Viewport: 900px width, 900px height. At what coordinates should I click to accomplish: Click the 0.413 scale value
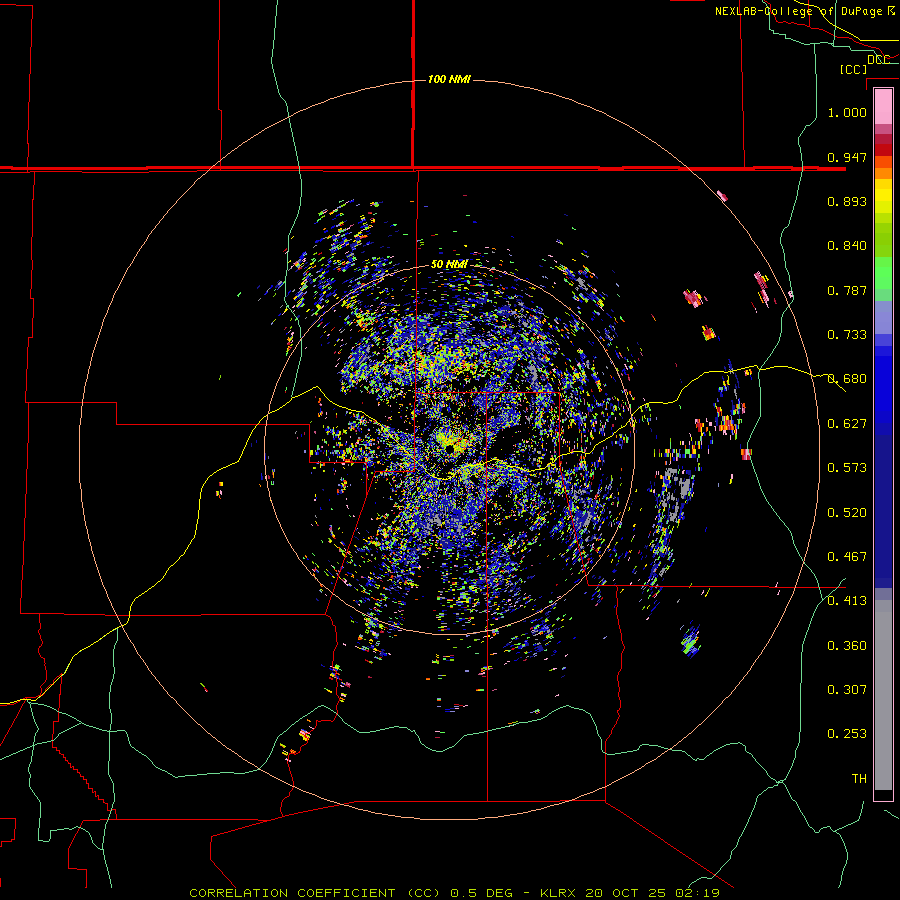point(847,601)
